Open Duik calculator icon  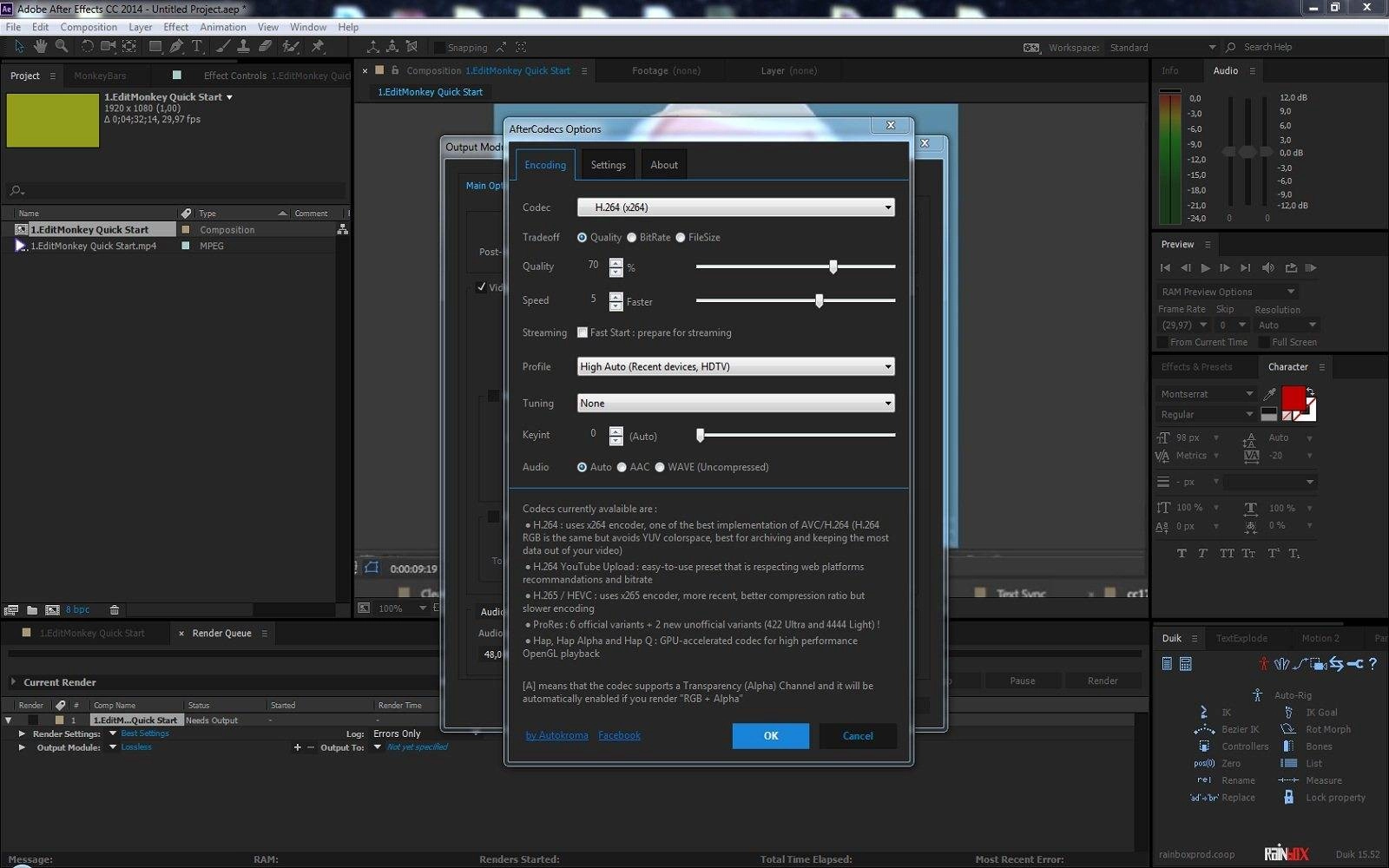pyautogui.click(x=1186, y=664)
